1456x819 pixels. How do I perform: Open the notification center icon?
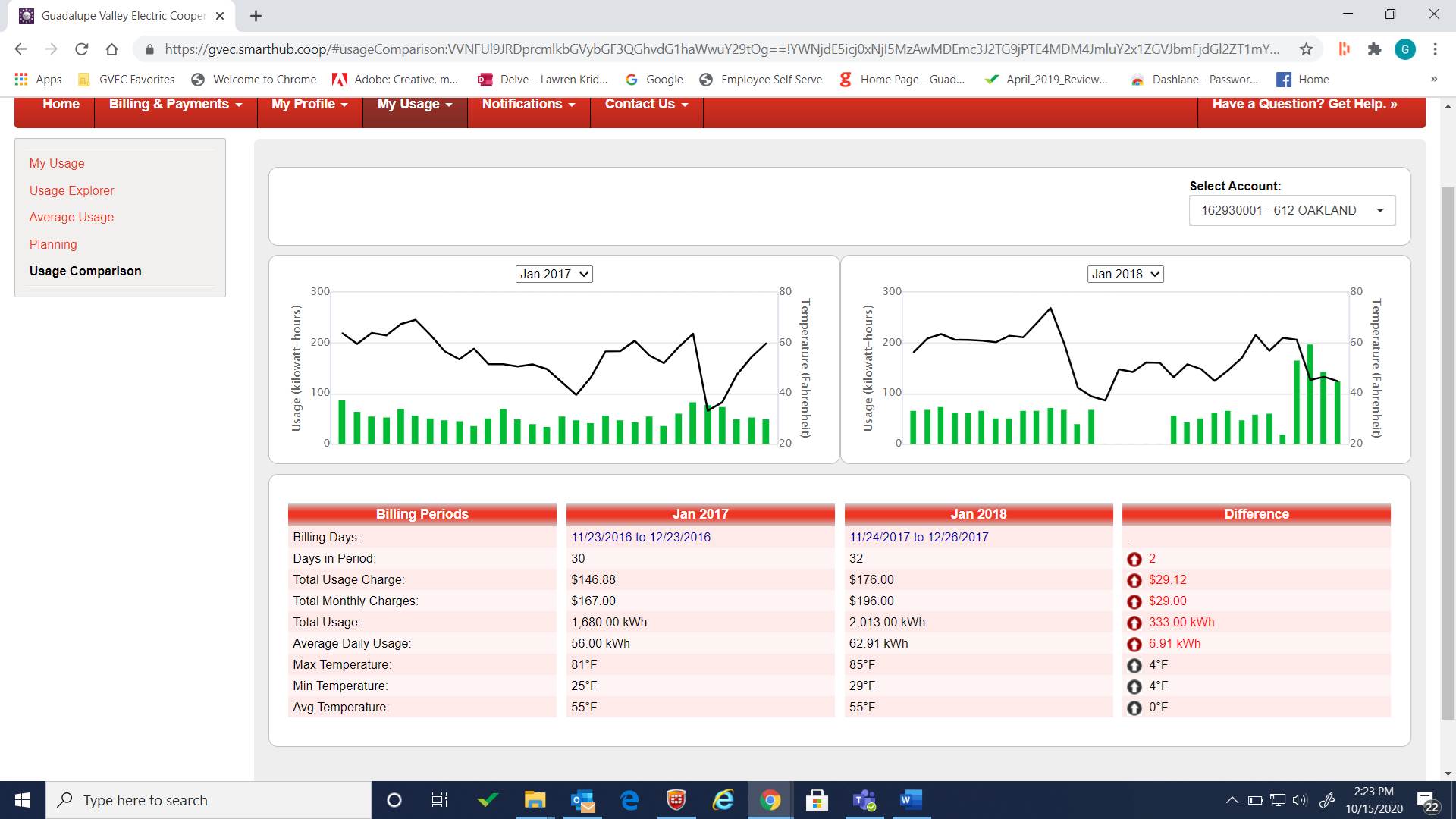(x=1428, y=801)
